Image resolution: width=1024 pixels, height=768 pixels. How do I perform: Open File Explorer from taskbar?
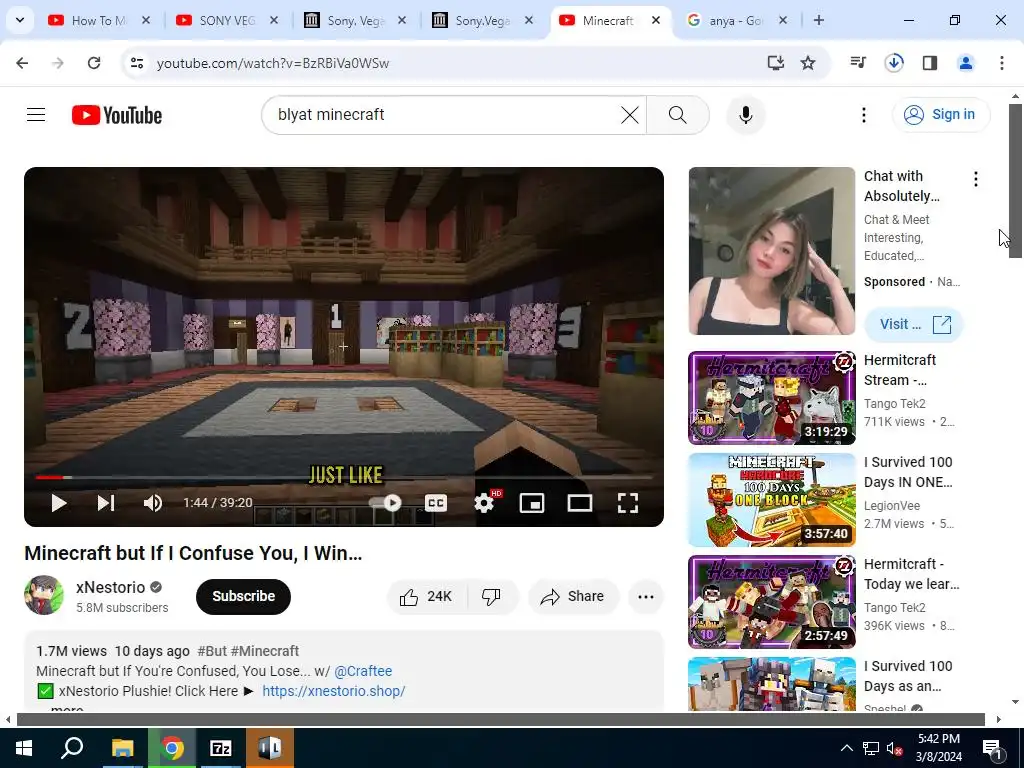click(x=122, y=748)
